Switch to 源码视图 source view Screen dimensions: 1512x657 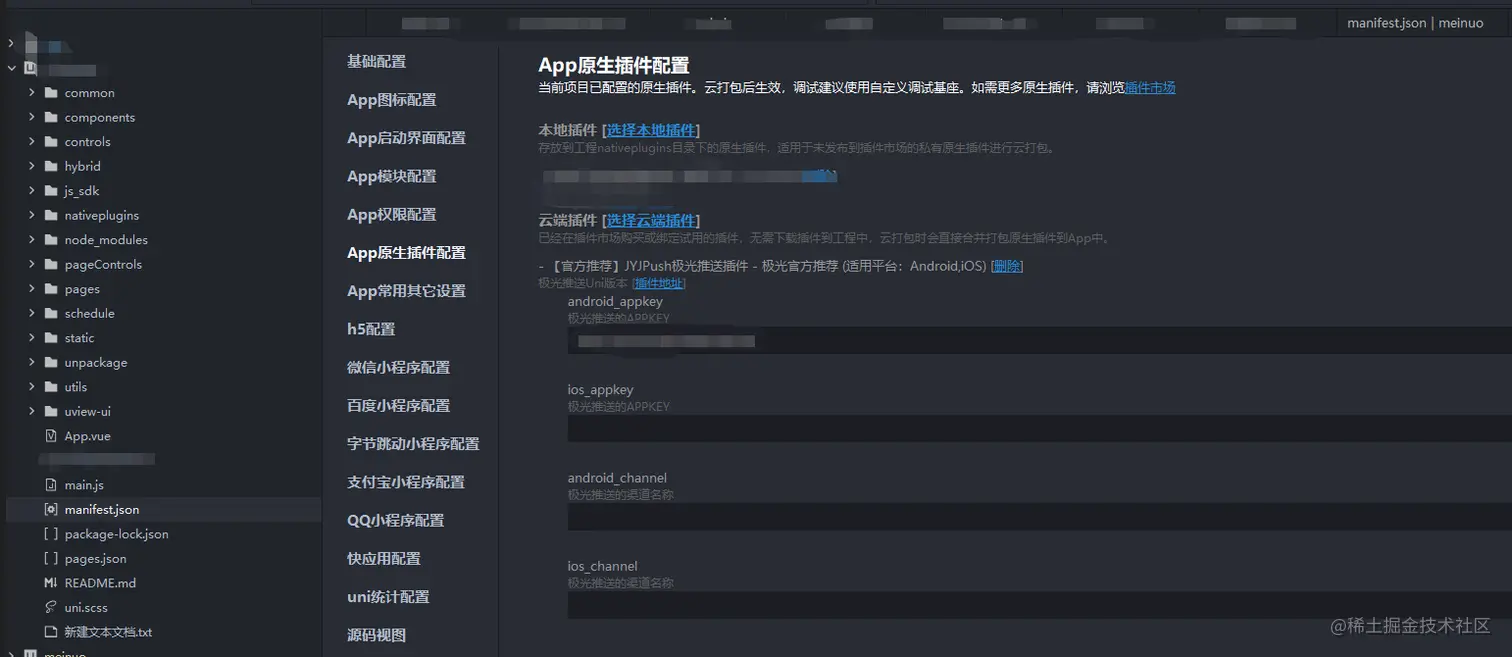(x=377, y=635)
